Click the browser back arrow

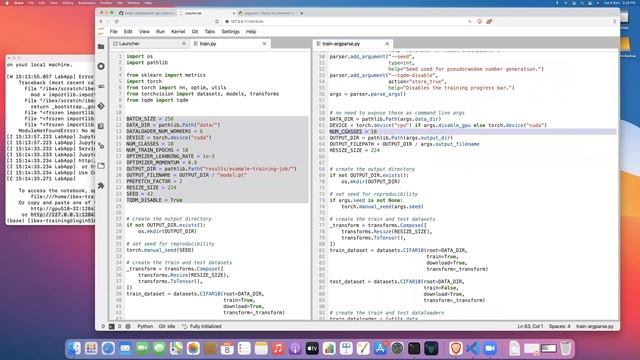101,21
